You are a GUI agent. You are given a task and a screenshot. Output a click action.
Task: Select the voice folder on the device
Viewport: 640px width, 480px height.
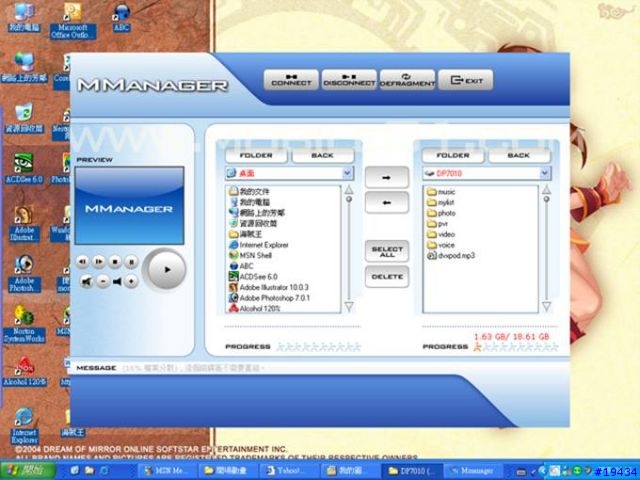click(441, 245)
